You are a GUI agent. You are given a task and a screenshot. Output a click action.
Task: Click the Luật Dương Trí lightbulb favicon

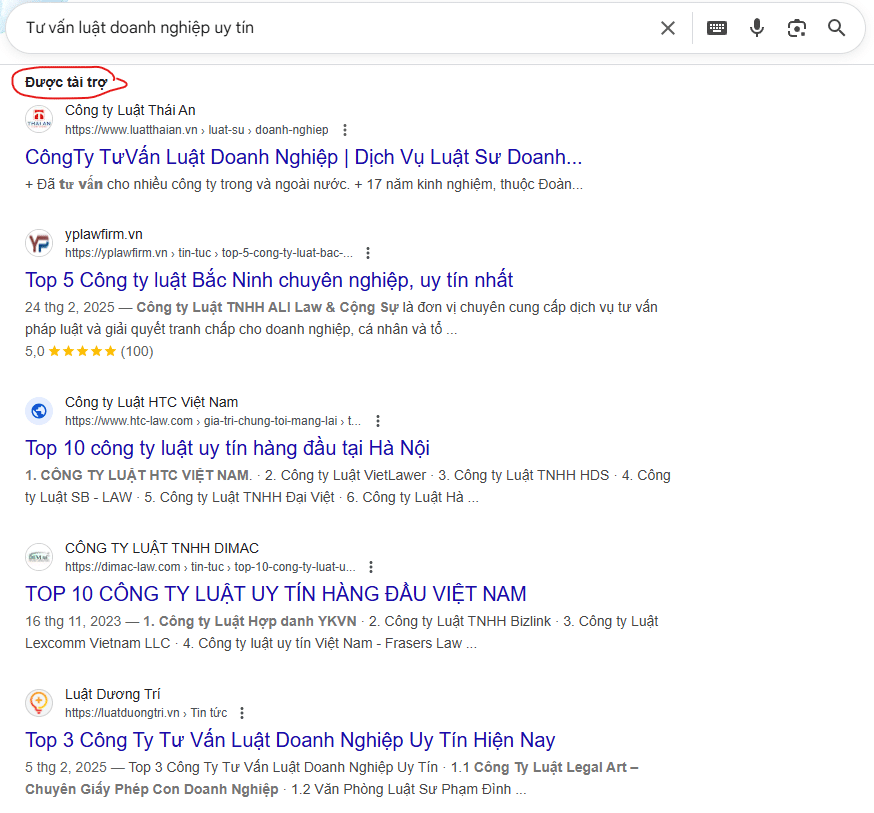(x=39, y=703)
